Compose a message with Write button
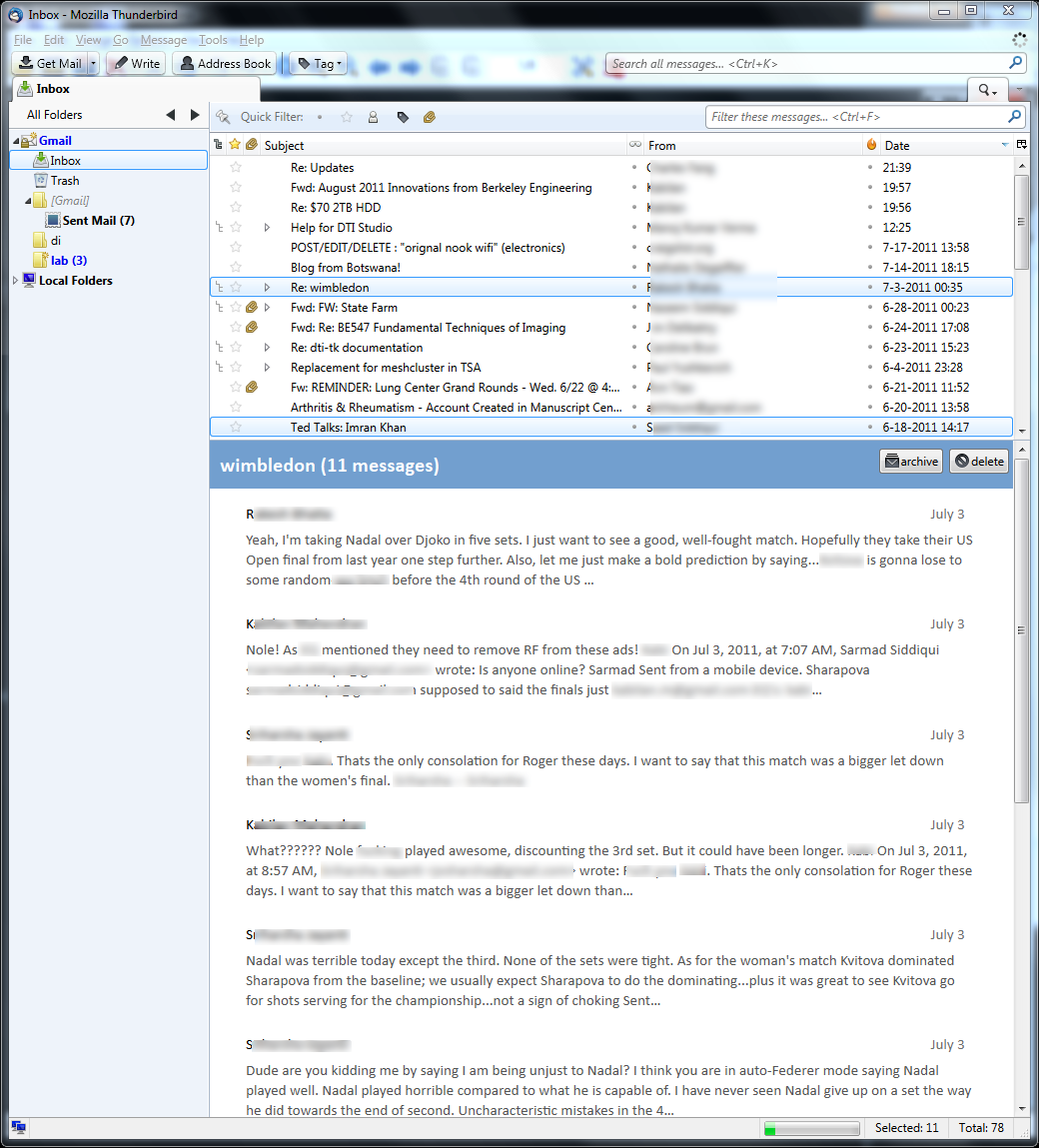This screenshot has width=1039, height=1148. point(135,64)
